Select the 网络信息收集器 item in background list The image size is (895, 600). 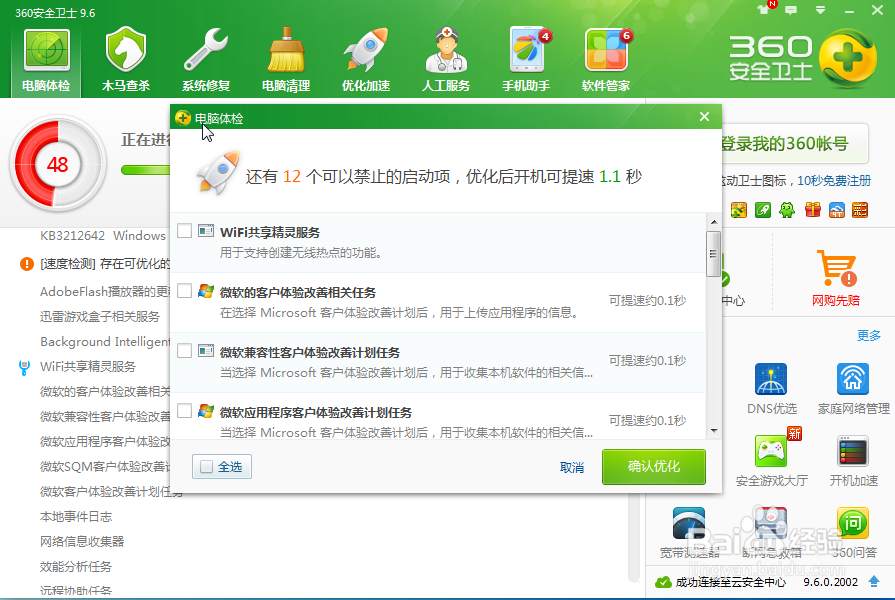[82, 542]
